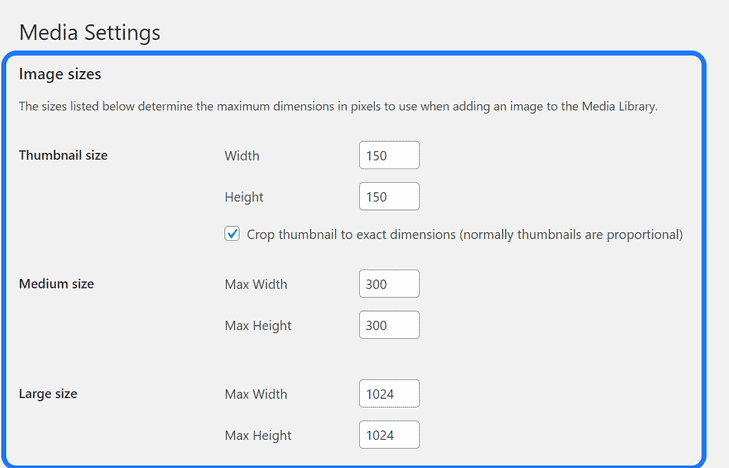
Task: Click the Large size 'Max Width' label
Action: point(256,394)
